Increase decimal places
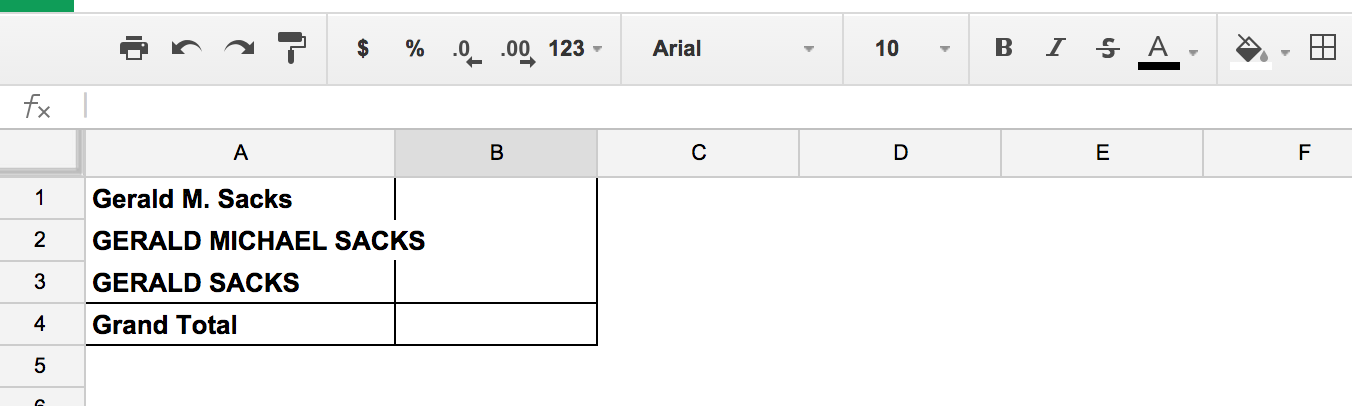 click(517, 50)
